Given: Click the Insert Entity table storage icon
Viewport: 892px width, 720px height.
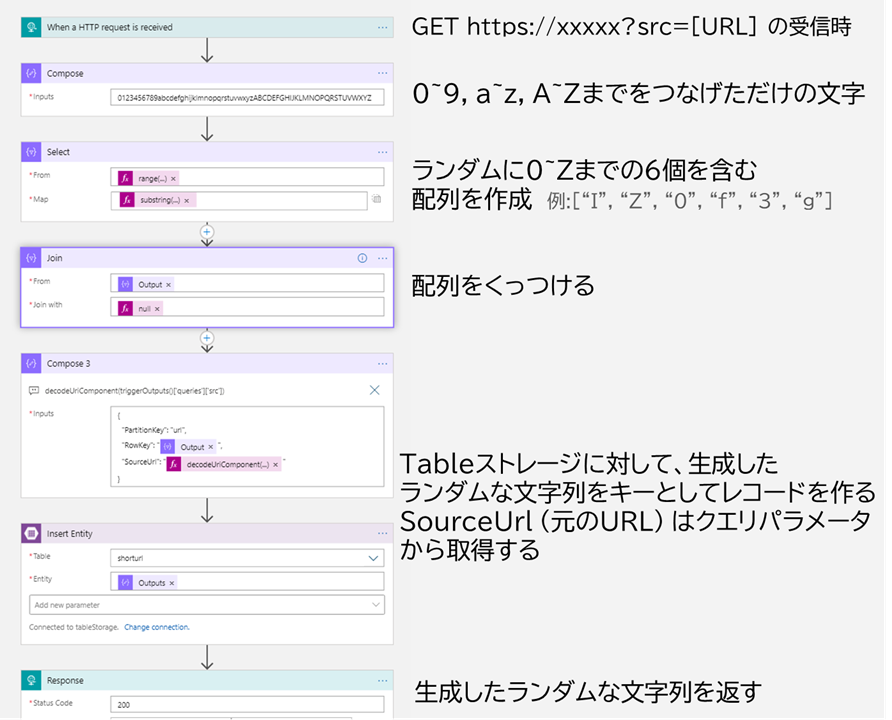Looking at the screenshot, I should tap(31, 533).
